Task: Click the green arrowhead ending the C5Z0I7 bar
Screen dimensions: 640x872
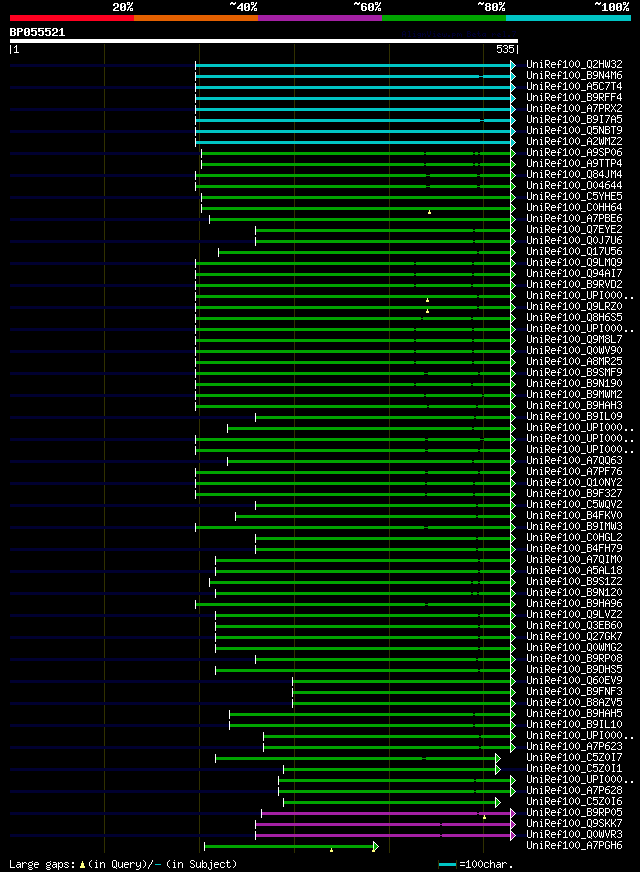Action: (498, 758)
